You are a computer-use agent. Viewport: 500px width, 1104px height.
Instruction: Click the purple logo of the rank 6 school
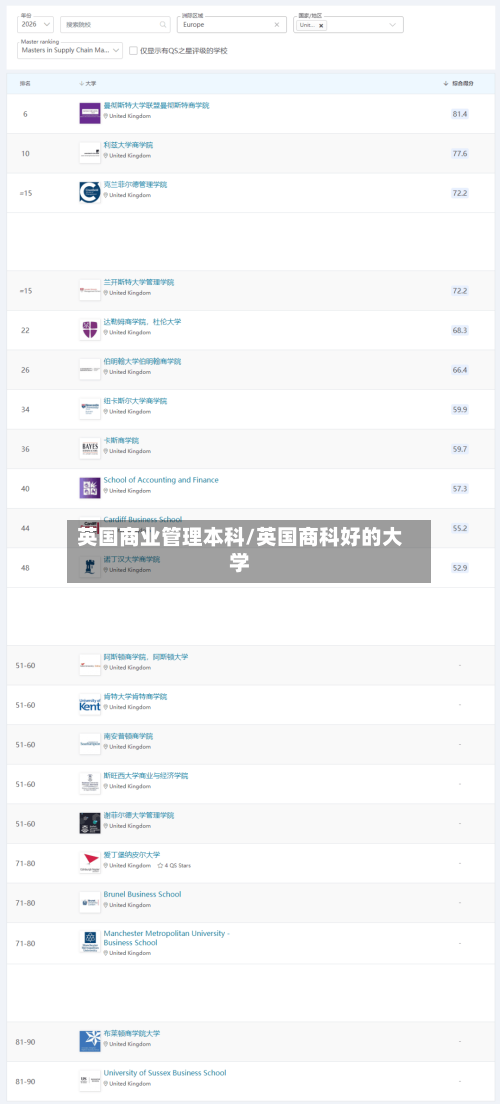coord(90,113)
